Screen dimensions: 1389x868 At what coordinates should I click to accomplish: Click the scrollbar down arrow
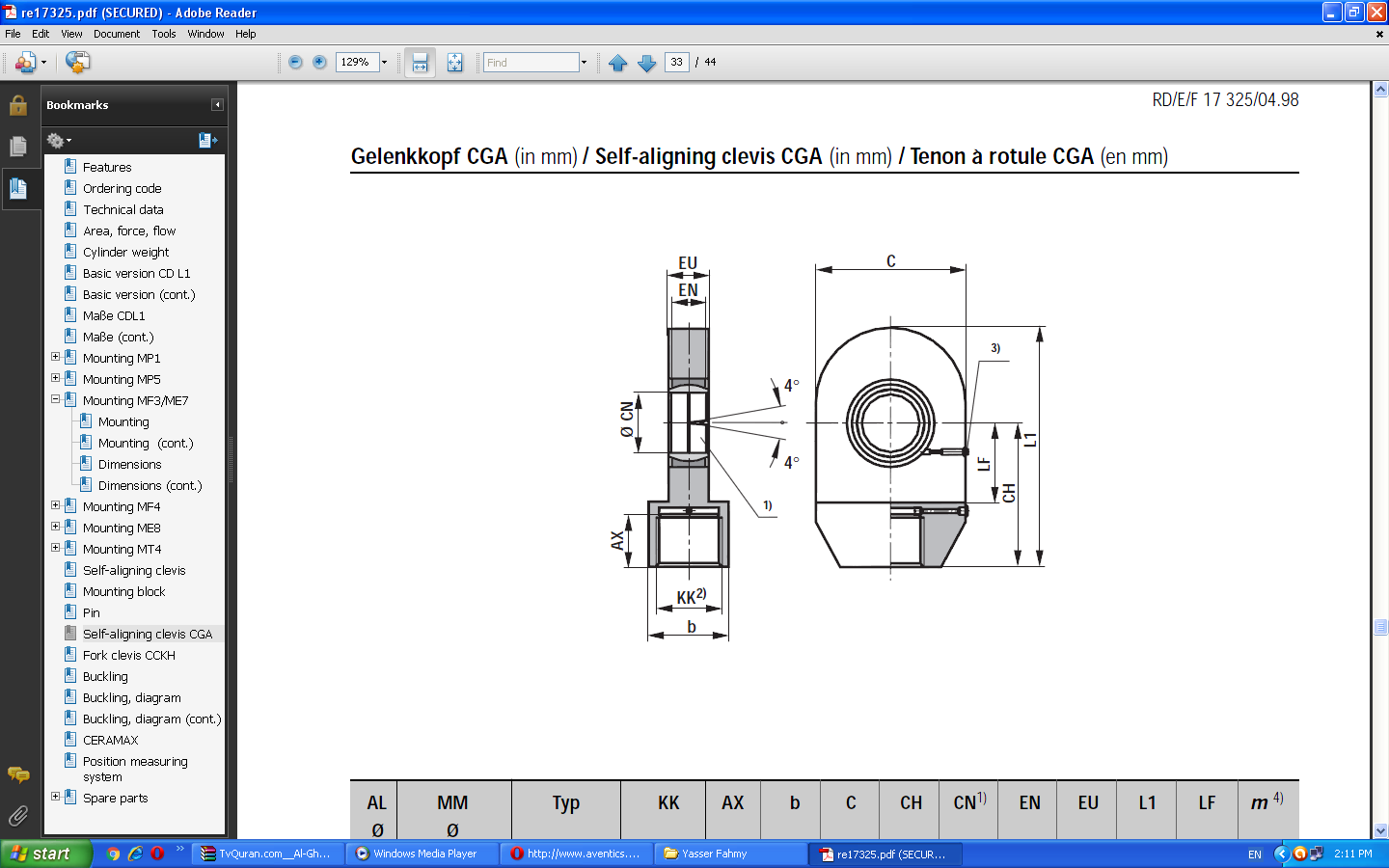[1380, 831]
